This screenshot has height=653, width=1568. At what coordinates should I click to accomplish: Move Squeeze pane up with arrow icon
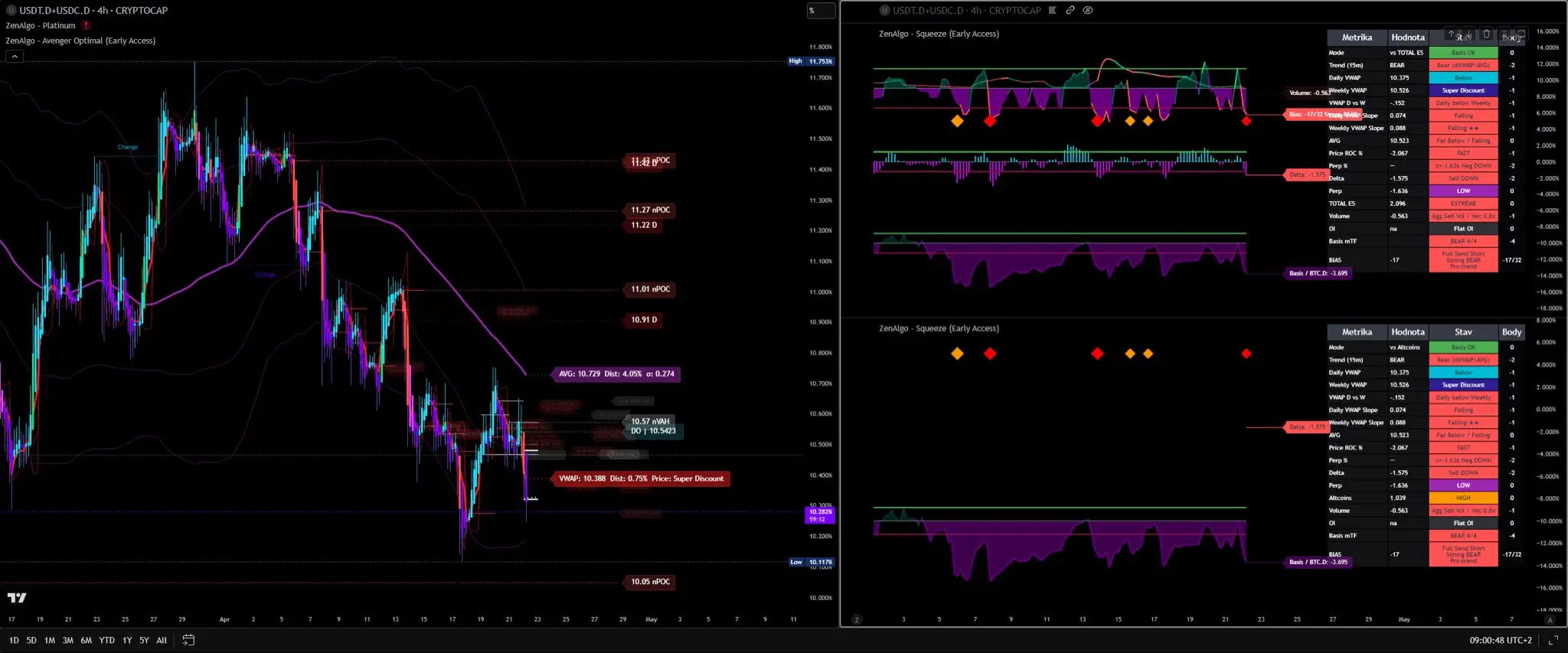point(1451,34)
